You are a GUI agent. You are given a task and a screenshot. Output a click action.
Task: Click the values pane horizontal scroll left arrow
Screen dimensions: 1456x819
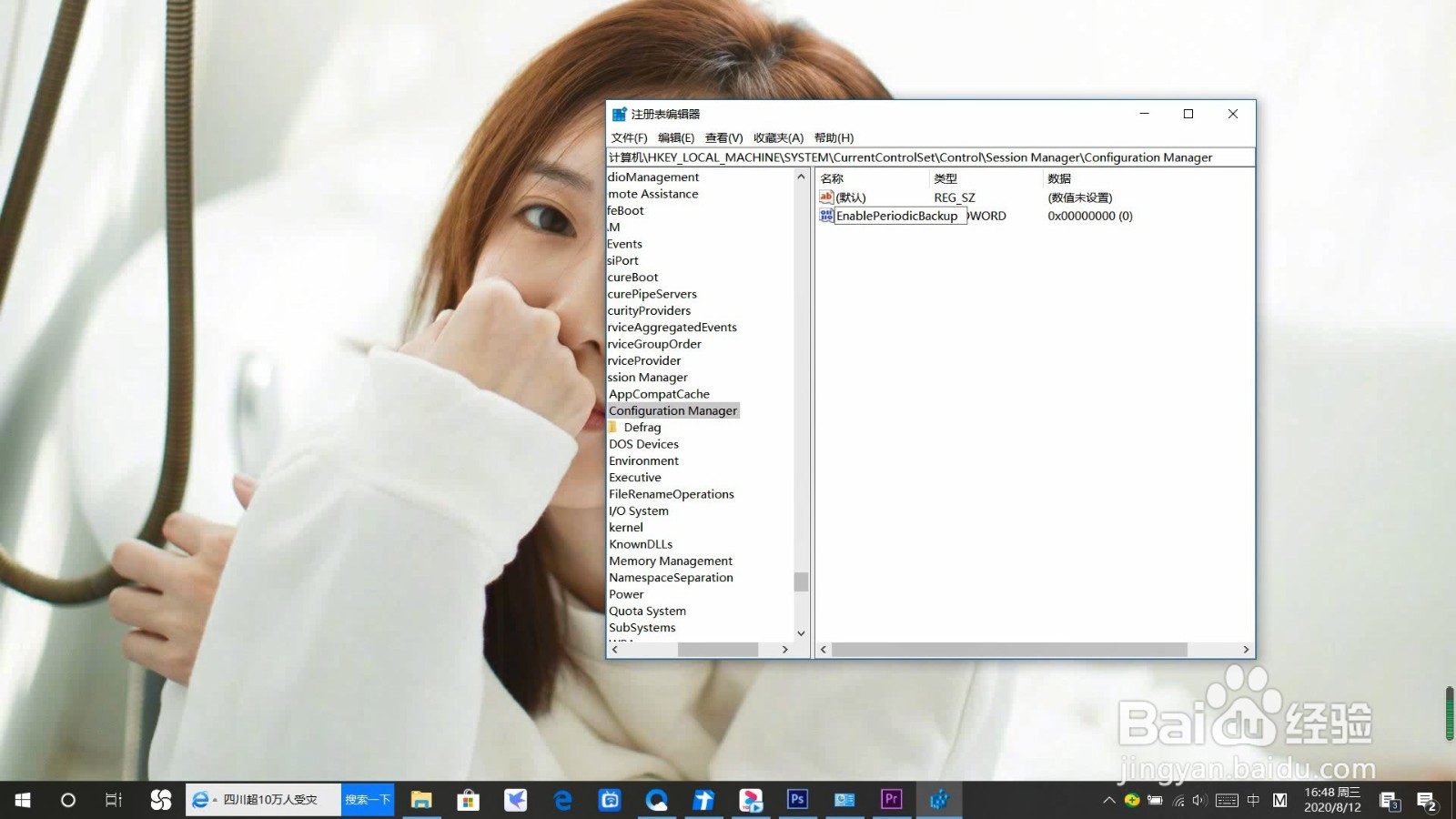[x=824, y=650]
